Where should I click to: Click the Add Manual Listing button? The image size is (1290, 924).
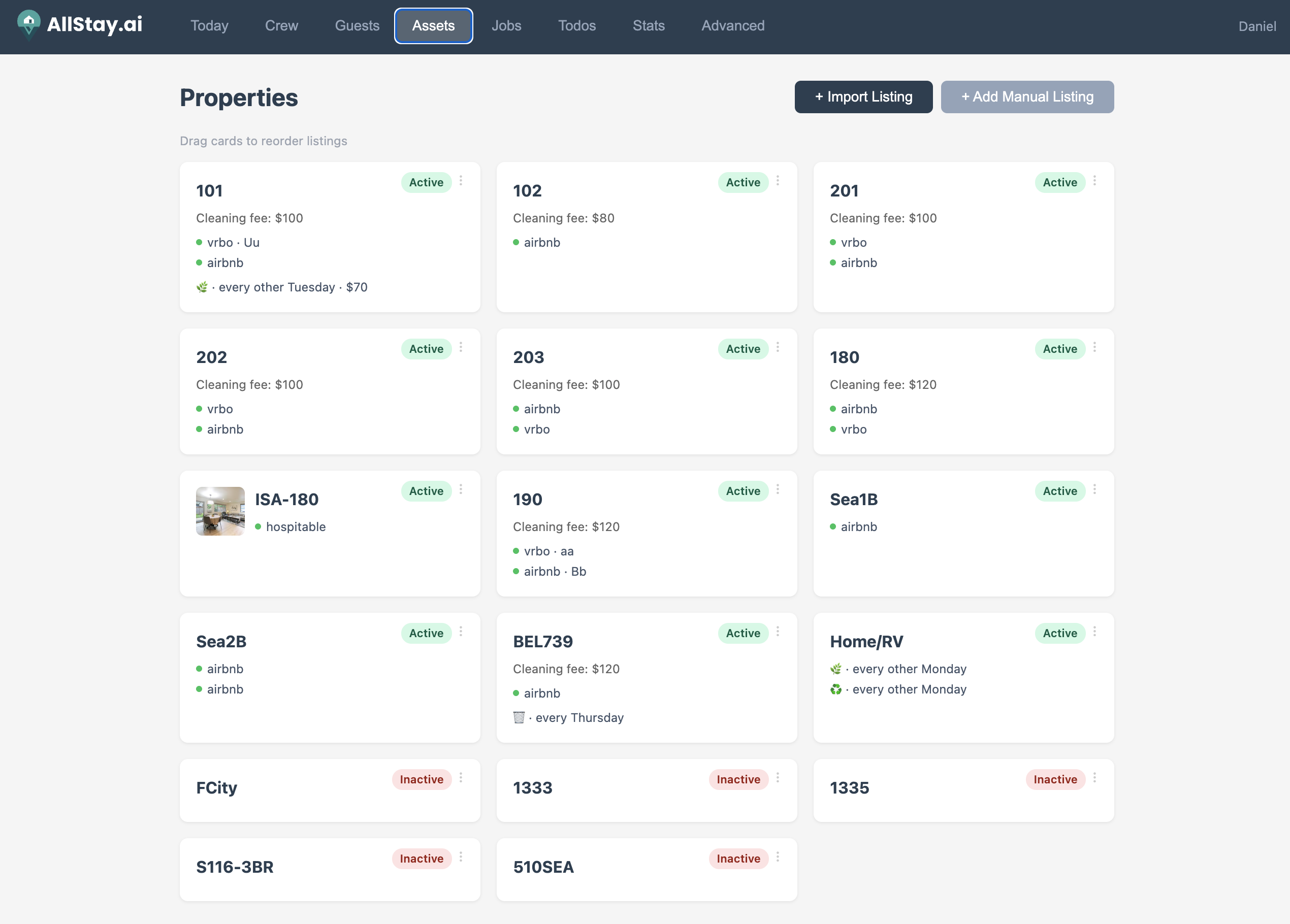(x=1027, y=96)
